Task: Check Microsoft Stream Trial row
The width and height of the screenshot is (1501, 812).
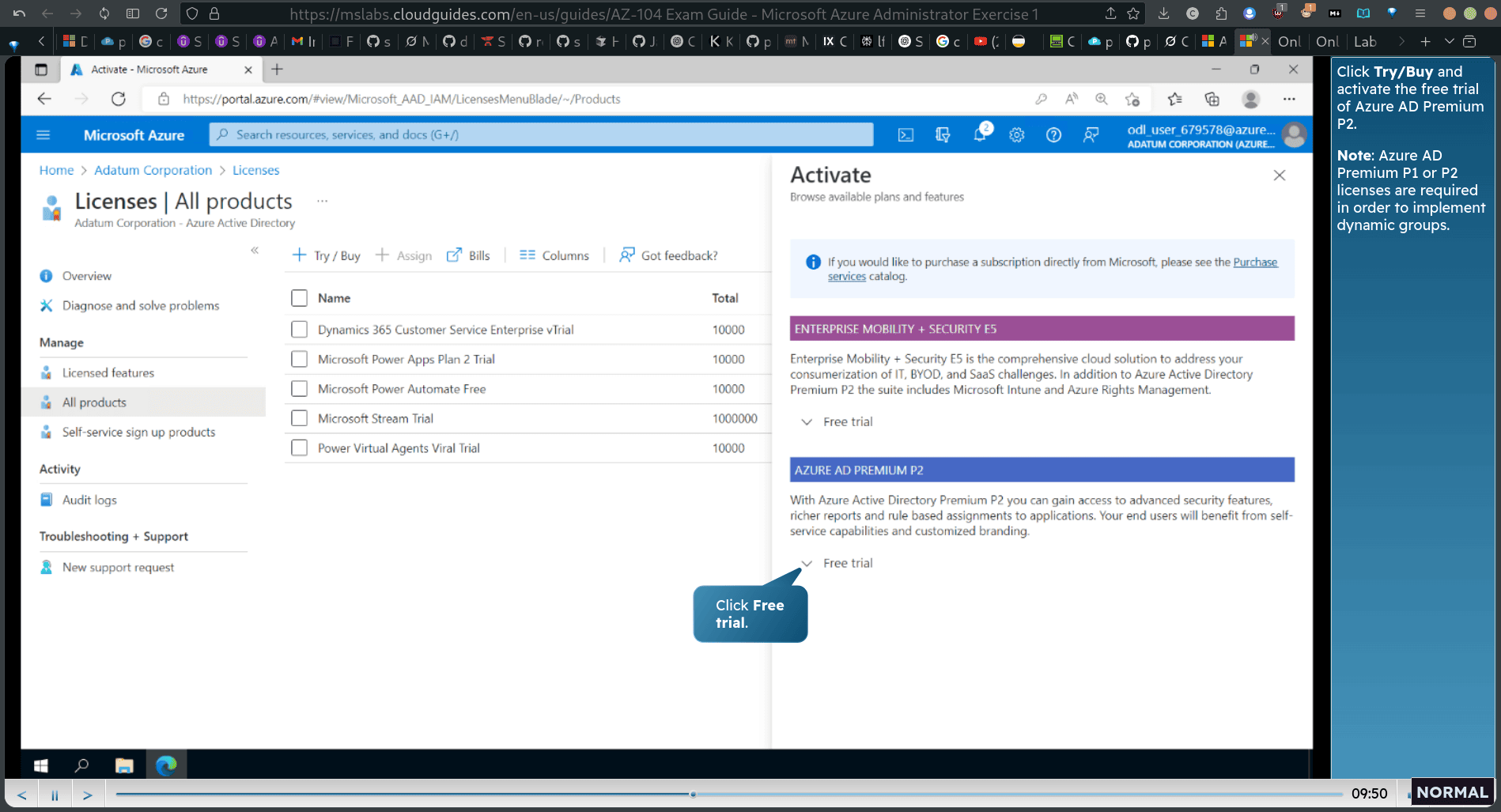Action: [299, 418]
